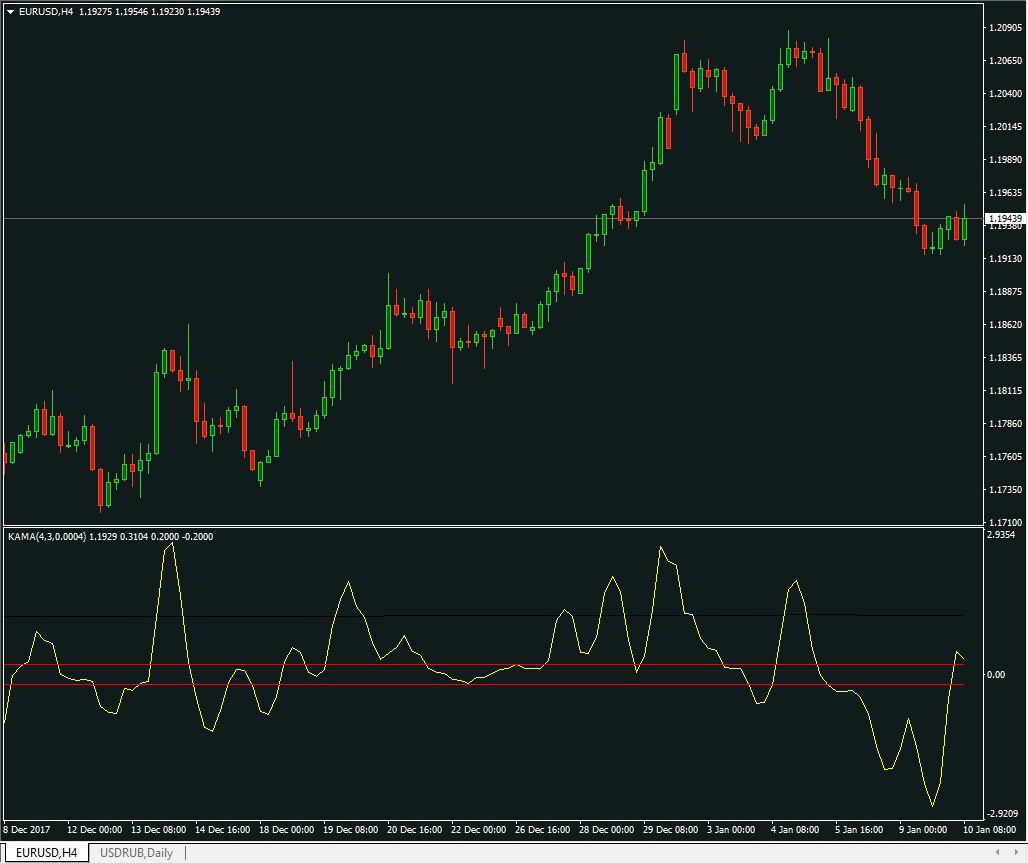Viewport: 1028px width, 863px height.
Task: Click indicator scale value 0.00
Action: click(x=996, y=675)
